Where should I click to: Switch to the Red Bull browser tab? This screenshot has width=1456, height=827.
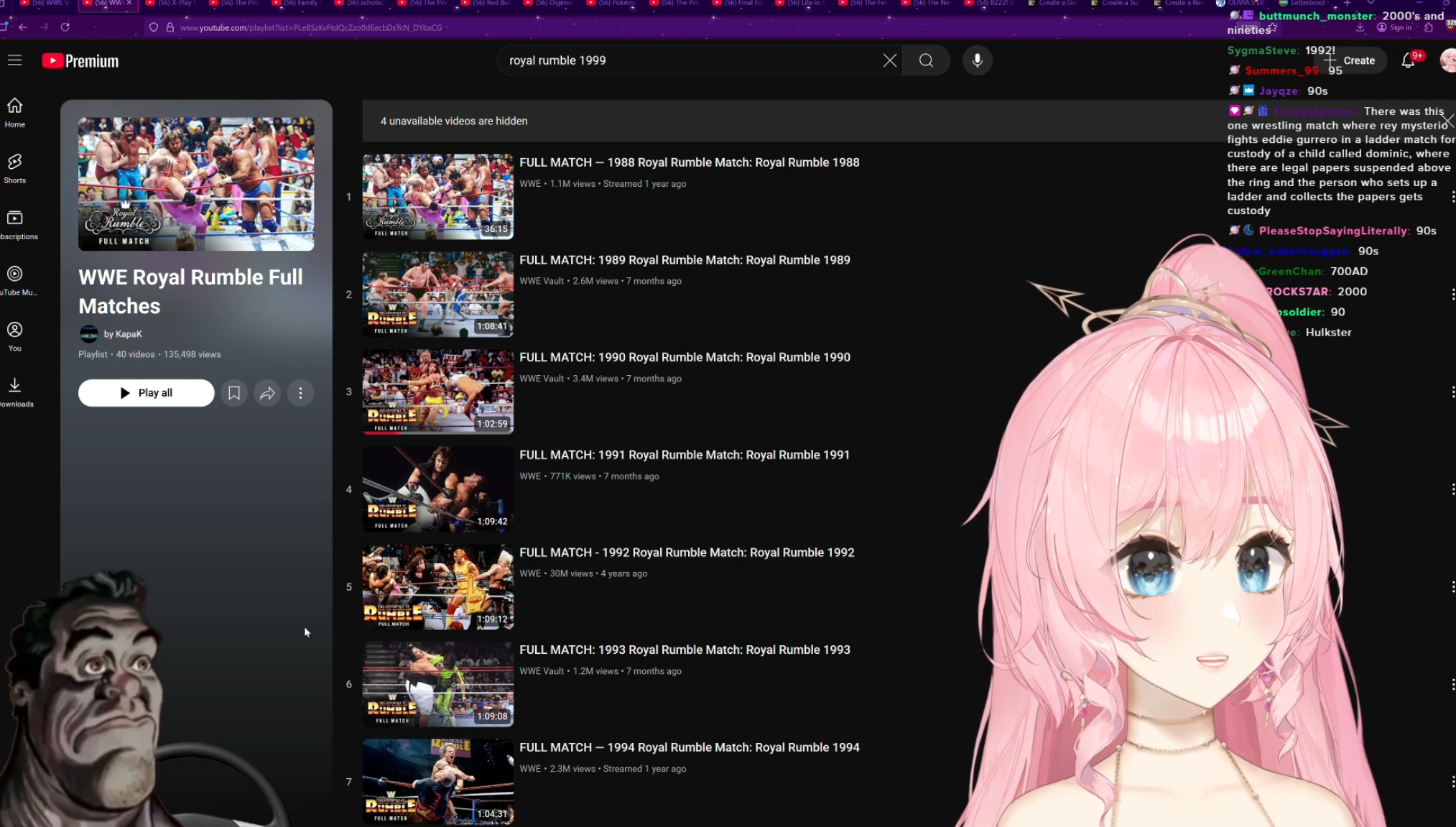[x=485, y=3]
